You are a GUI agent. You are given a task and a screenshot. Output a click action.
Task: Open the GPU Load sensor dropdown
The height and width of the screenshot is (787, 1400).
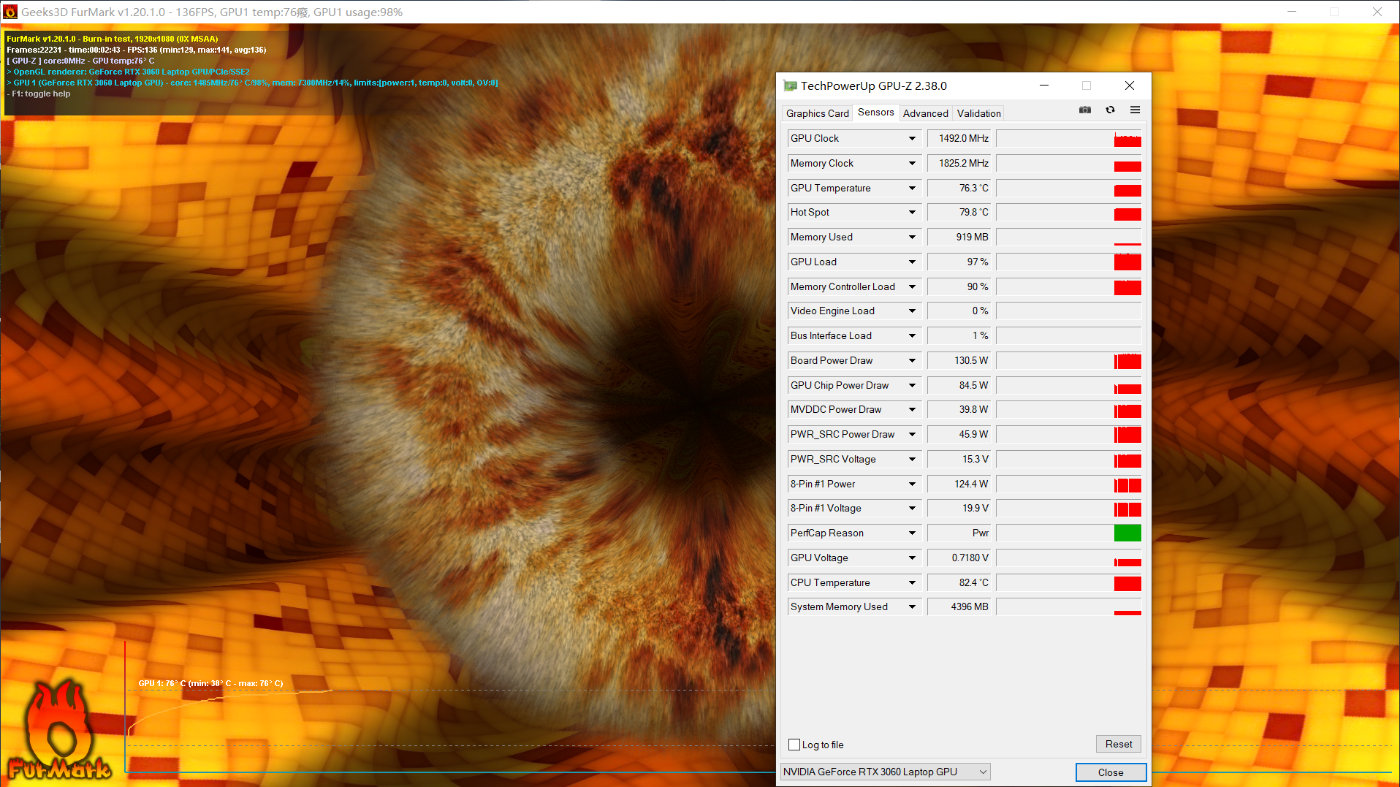pyautogui.click(x=912, y=262)
